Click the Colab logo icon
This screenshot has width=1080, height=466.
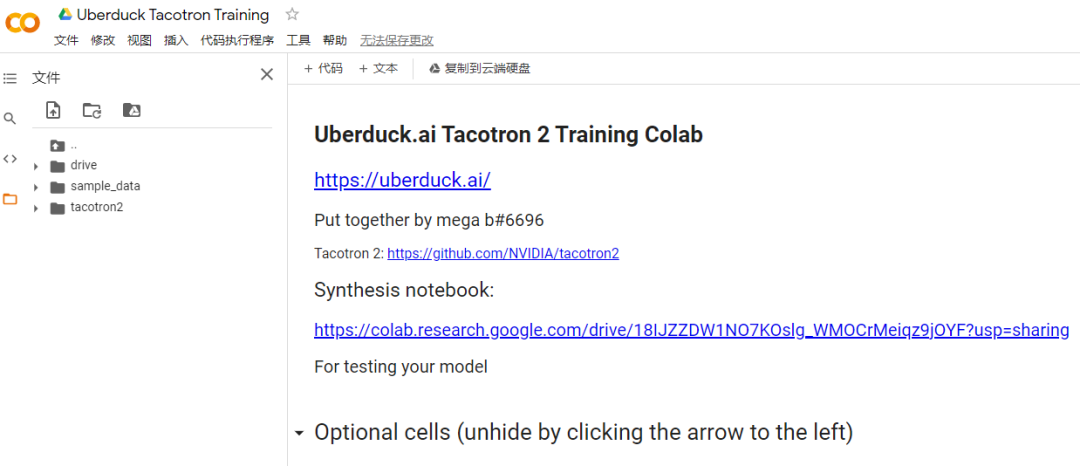[x=23, y=23]
